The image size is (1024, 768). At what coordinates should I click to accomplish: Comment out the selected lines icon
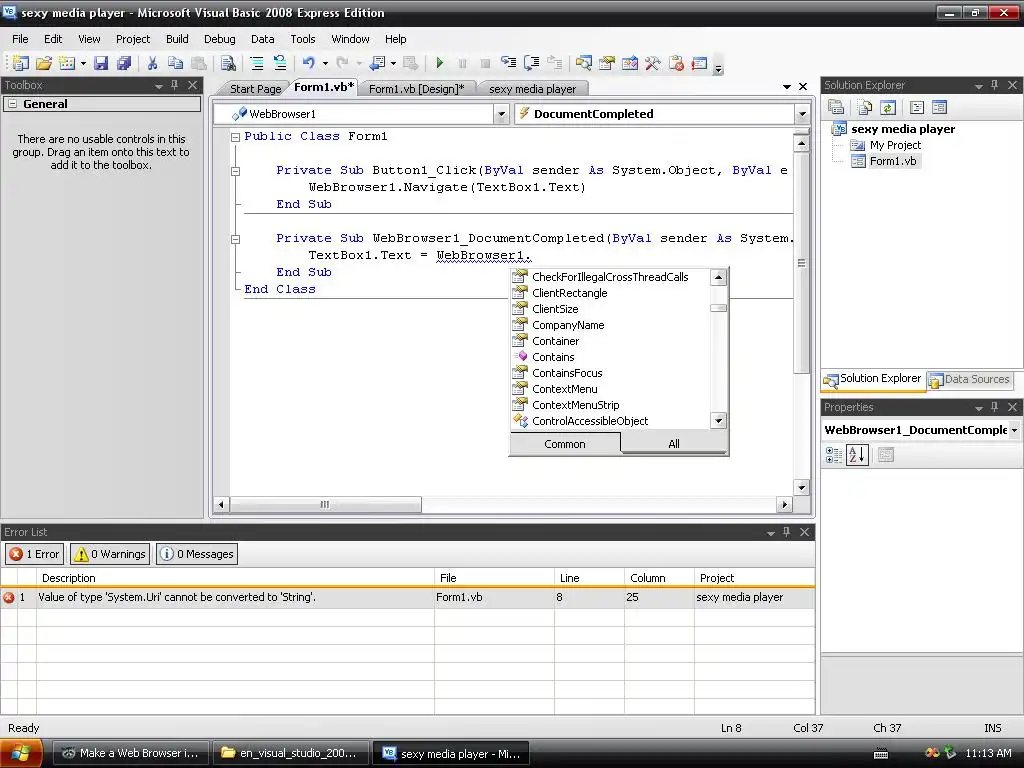[257, 63]
